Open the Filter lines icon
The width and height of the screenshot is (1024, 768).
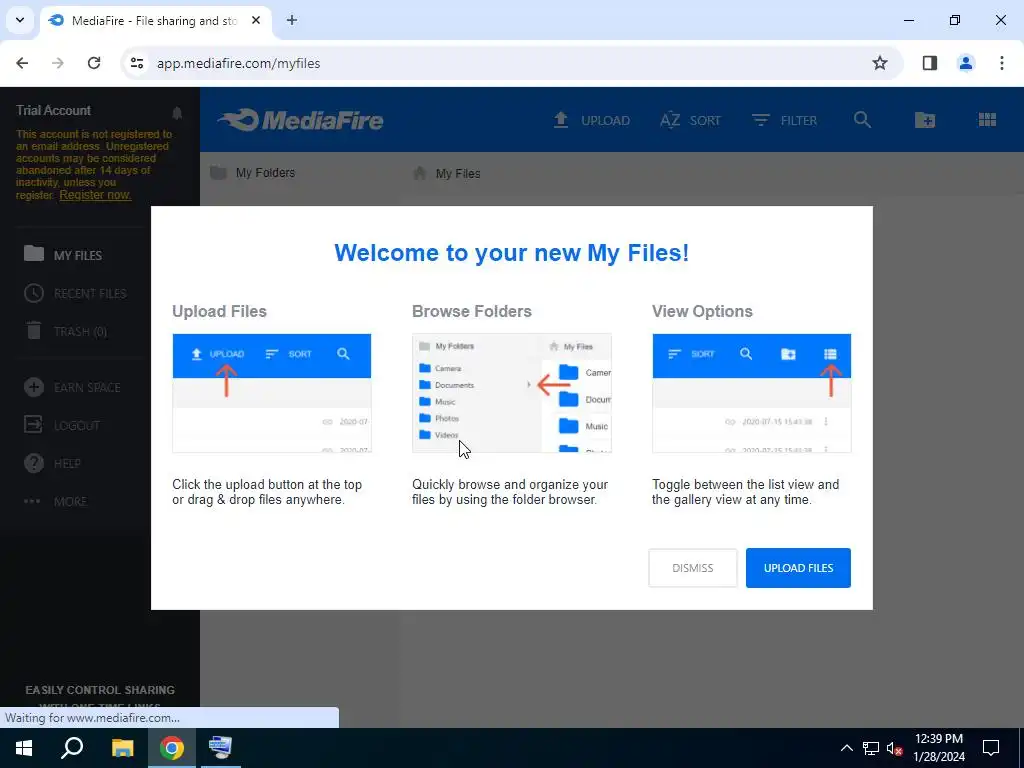click(x=760, y=120)
